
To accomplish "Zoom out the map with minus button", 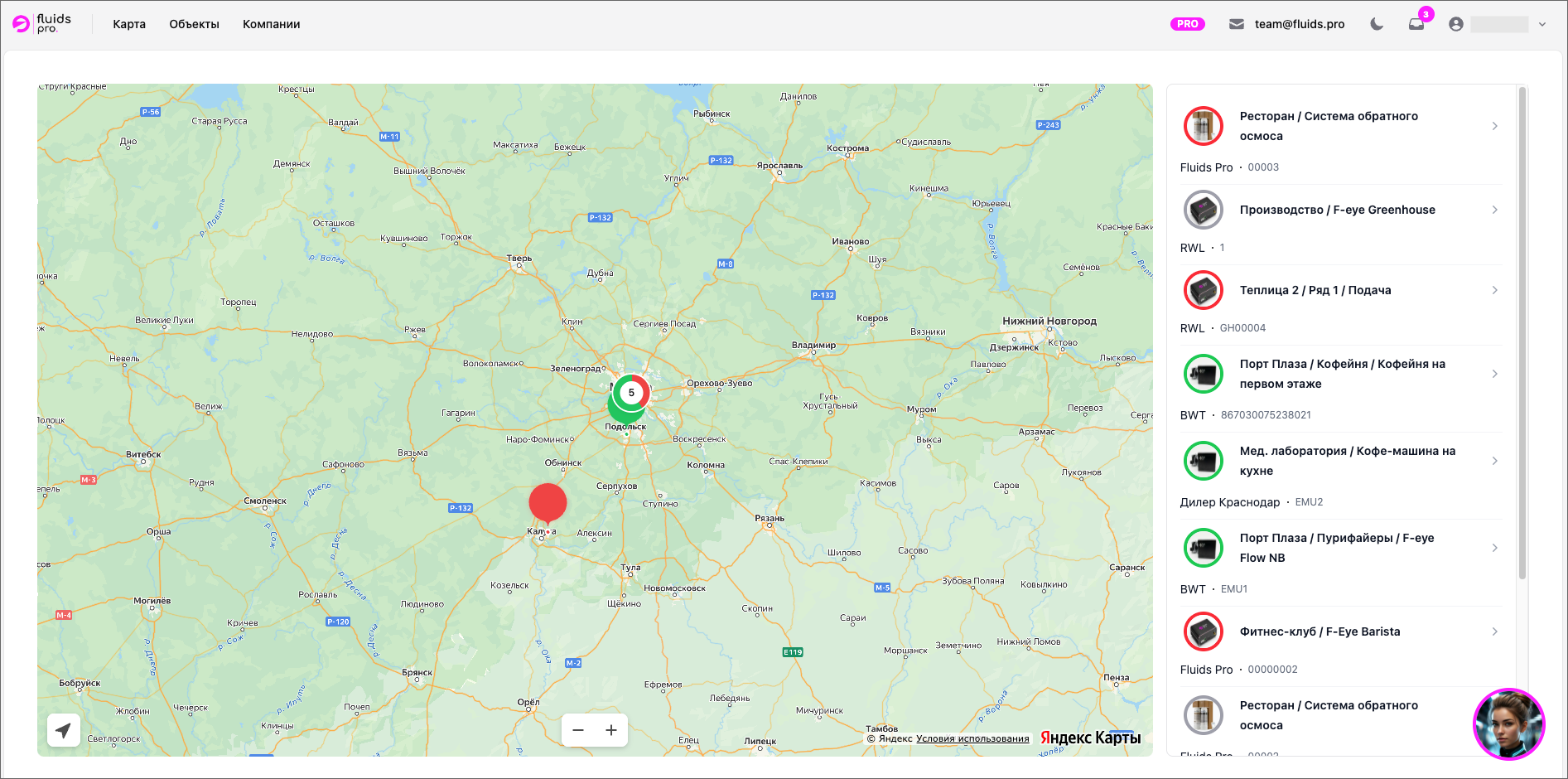I will (x=578, y=730).
